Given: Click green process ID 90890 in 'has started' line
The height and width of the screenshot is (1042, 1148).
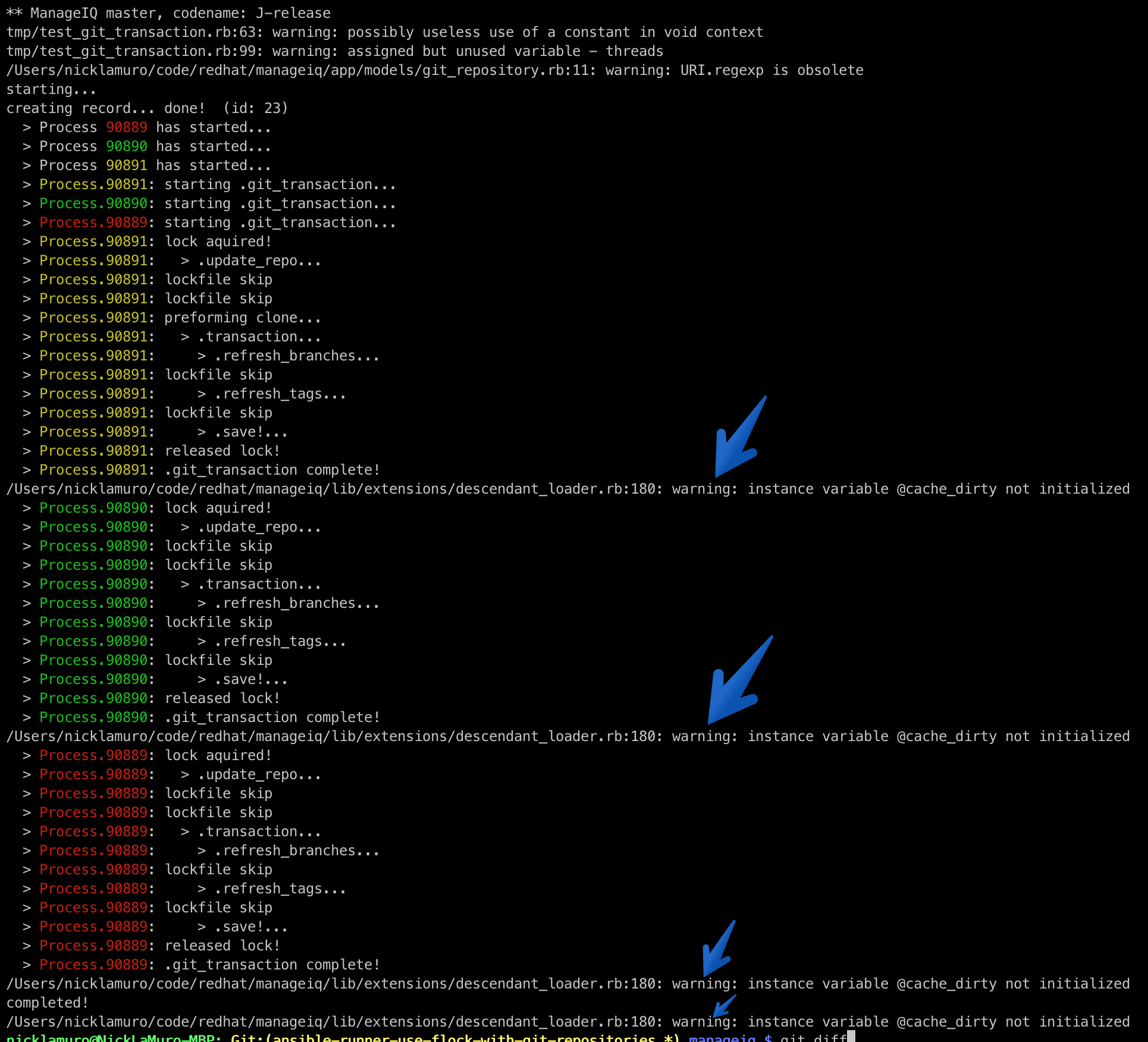Looking at the screenshot, I should click(x=126, y=146).
